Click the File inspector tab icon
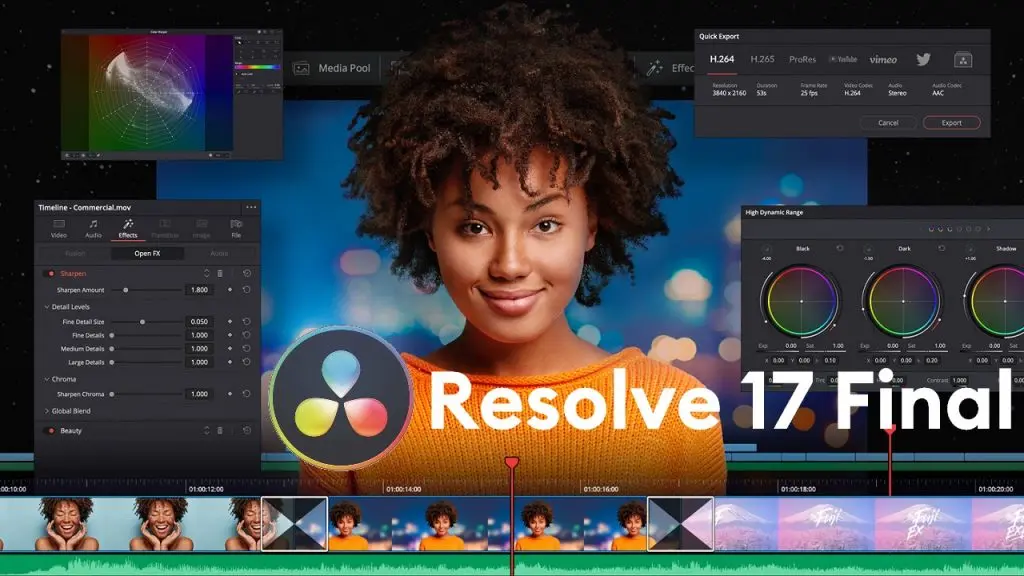The height and width of the screenshot is (576, 1024). pyautogui.click(x=236, y=228)
